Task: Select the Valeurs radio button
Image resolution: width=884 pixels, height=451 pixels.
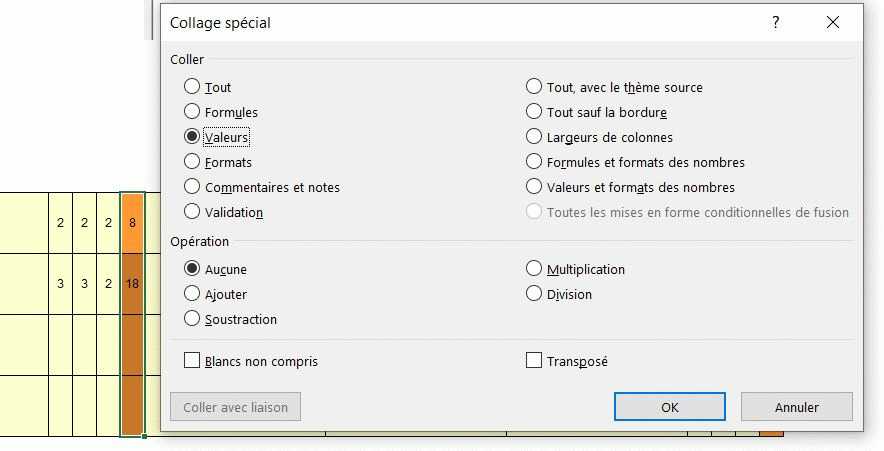Action: coord(192,137)
